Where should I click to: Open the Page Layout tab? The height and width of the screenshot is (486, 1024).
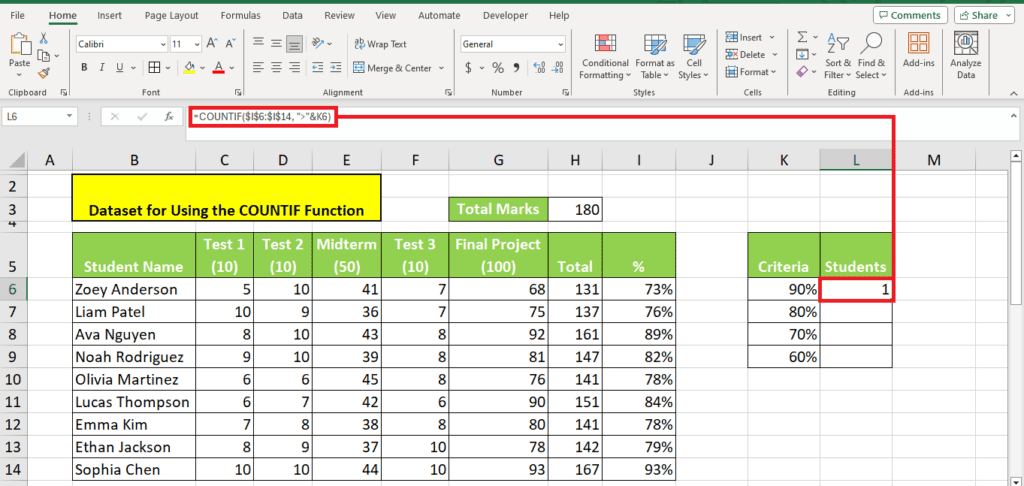click(169, 16)
